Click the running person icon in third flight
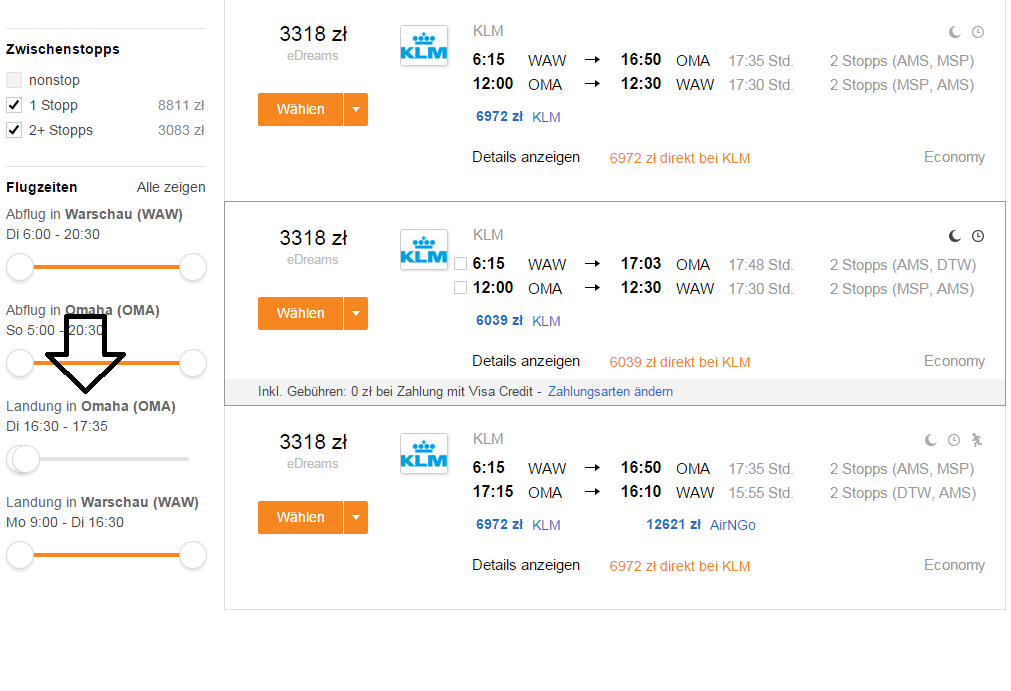1011x691 pixels. [977, 440]
